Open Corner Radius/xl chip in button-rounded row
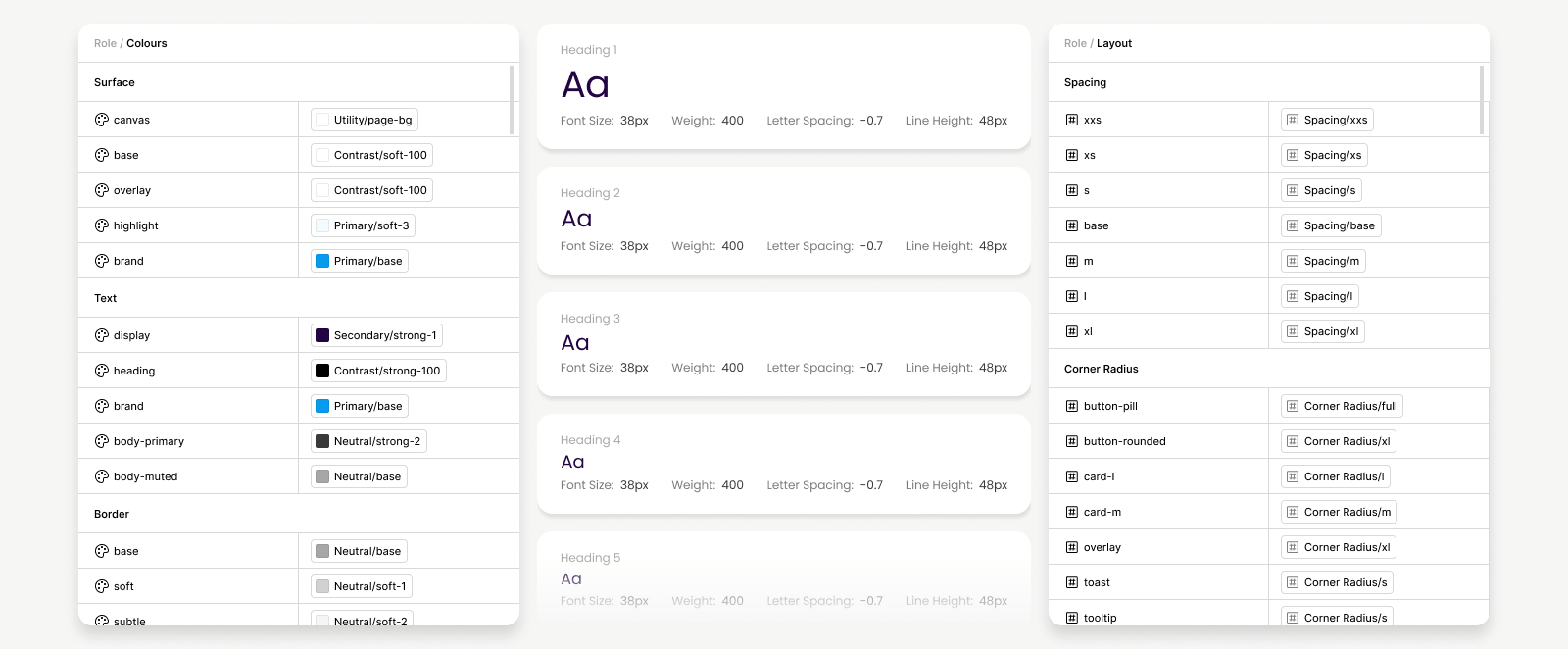The height and width of the screenshot is (649, 1568). click(1339, 441)
